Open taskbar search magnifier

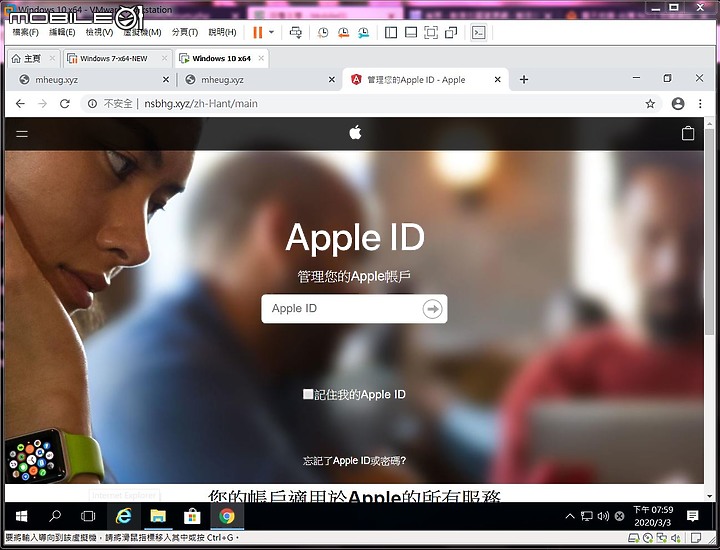pos(55,516)
